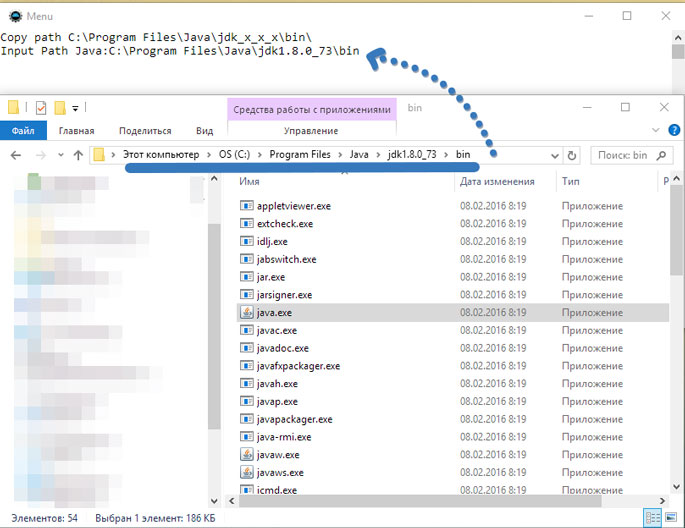The height and width of the screenshot is (528, 685).
Task: Select the javac.exe file name
Action: 277,331
